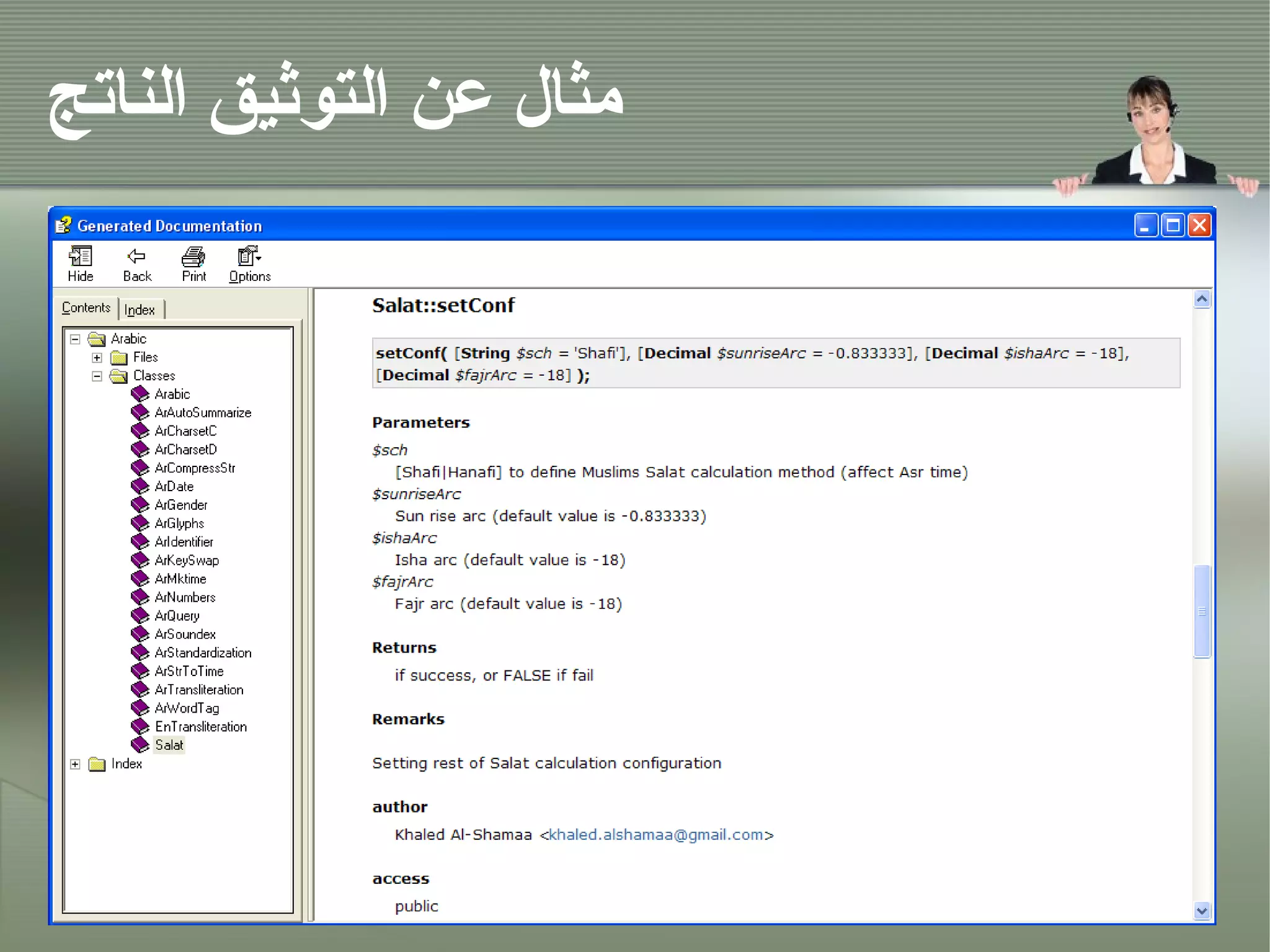Viewport: 1270px width, 952px height.
Task: Switch to the Contents tab
Action: [x=86, y=308]
